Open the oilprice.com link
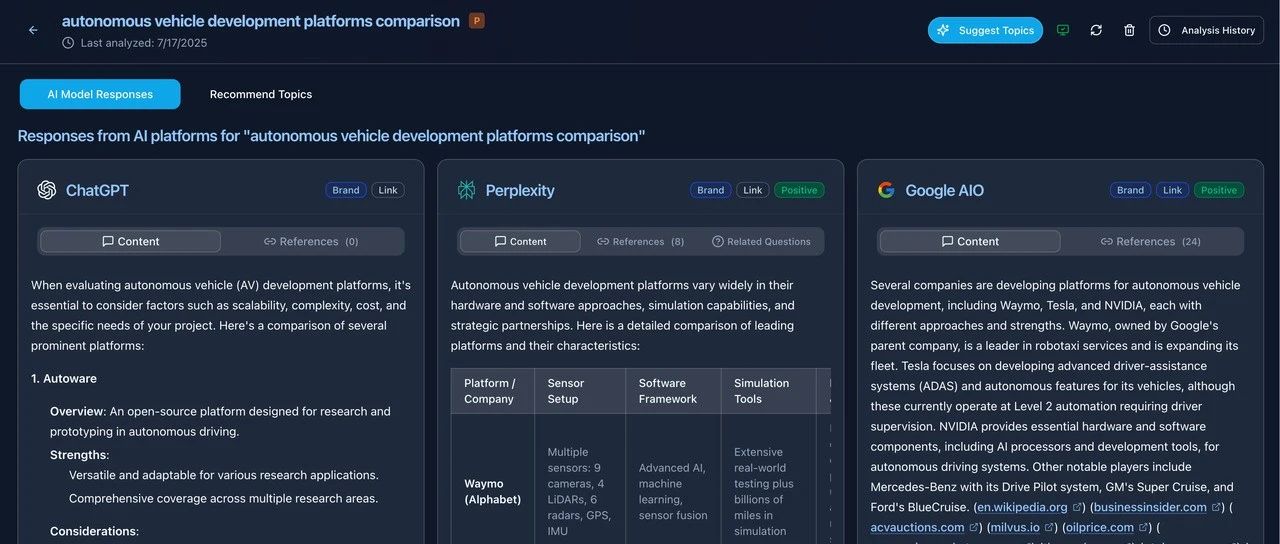This screenshot has height=544, width=1280. 1100,527
